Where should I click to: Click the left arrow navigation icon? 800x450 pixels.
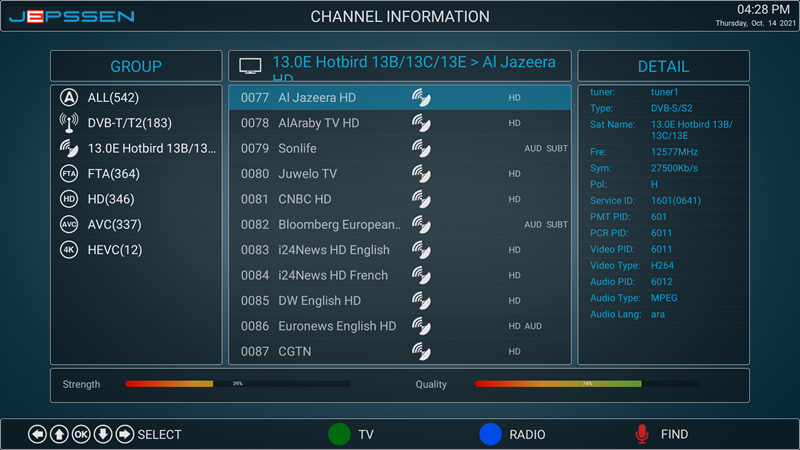tap(37, 434)
